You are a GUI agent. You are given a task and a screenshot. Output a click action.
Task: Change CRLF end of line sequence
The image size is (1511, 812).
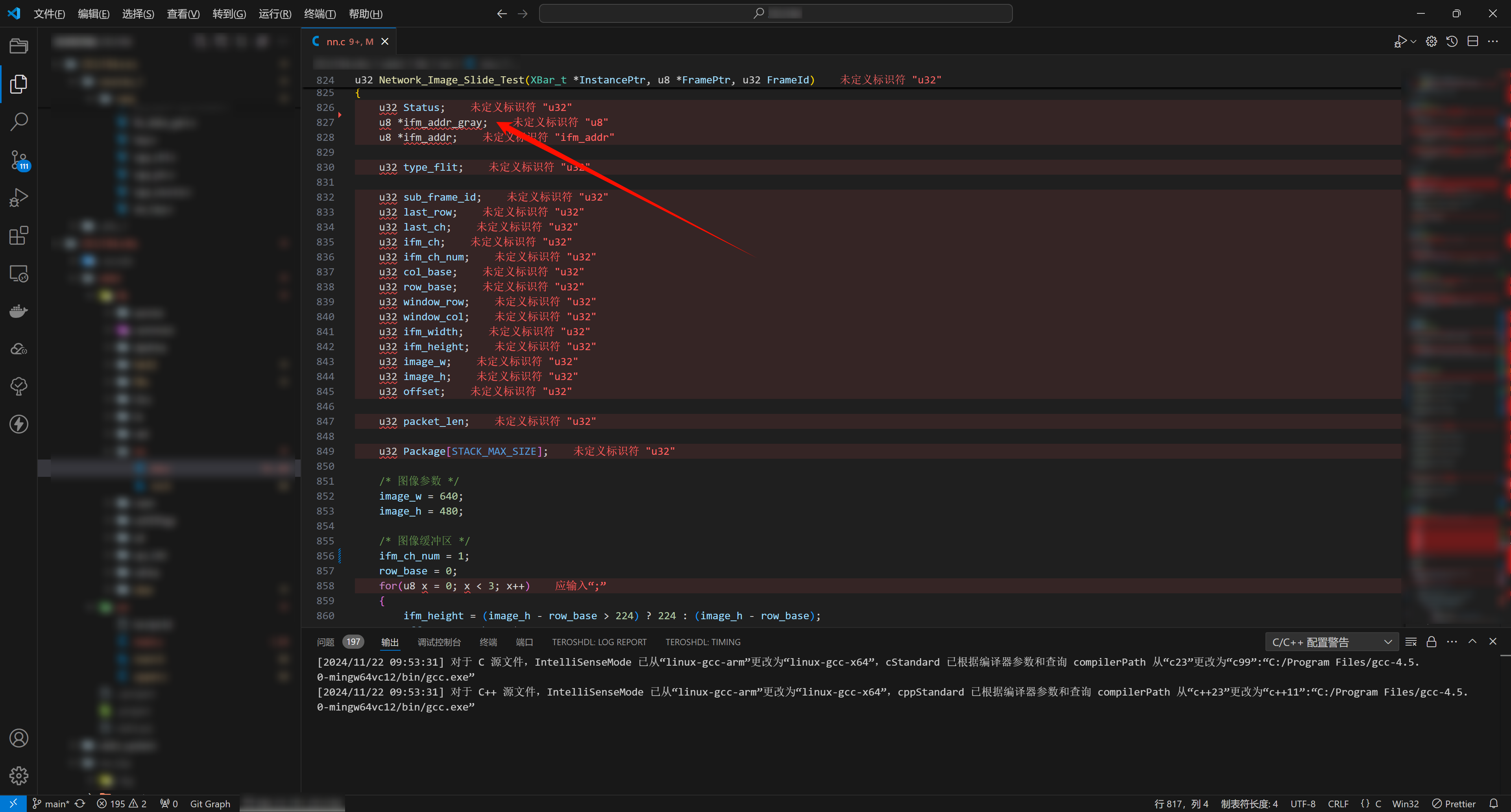(x=1338, y=804)
